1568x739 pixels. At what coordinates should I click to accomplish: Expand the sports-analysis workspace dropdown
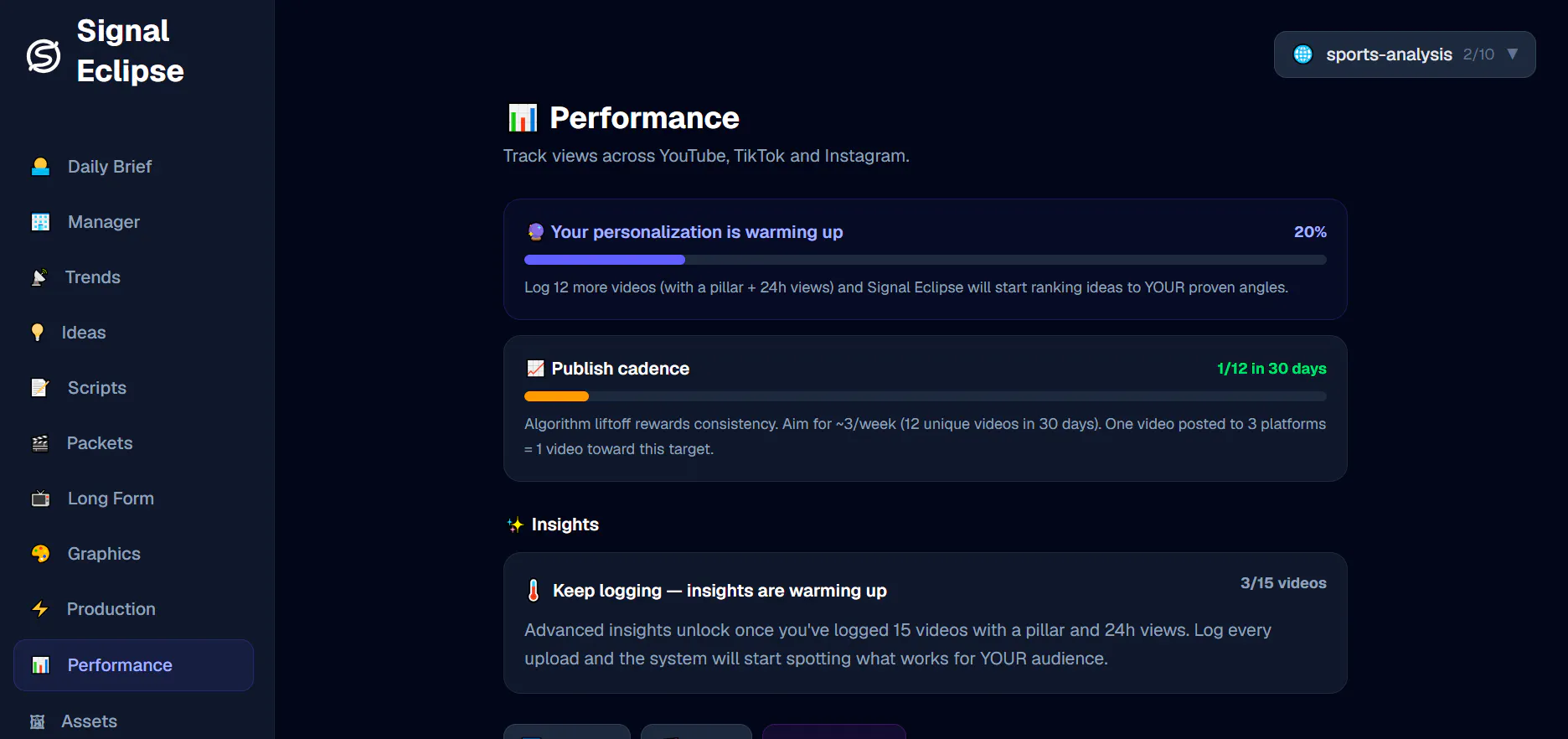click(1405, 54)
